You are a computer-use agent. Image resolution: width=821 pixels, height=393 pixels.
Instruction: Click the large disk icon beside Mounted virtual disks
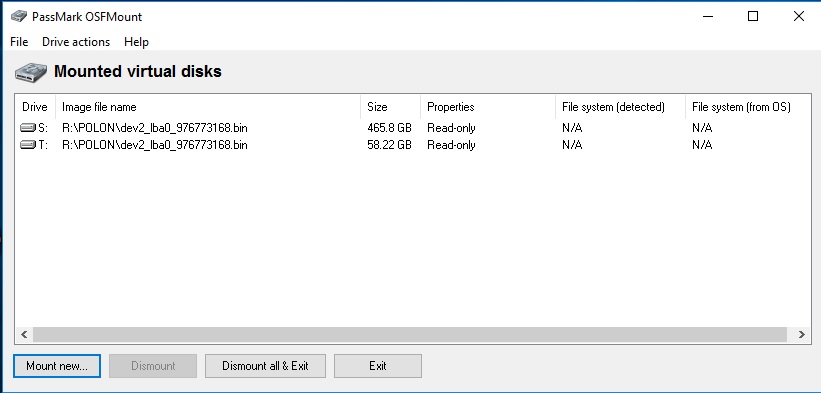tap(30, 72)
